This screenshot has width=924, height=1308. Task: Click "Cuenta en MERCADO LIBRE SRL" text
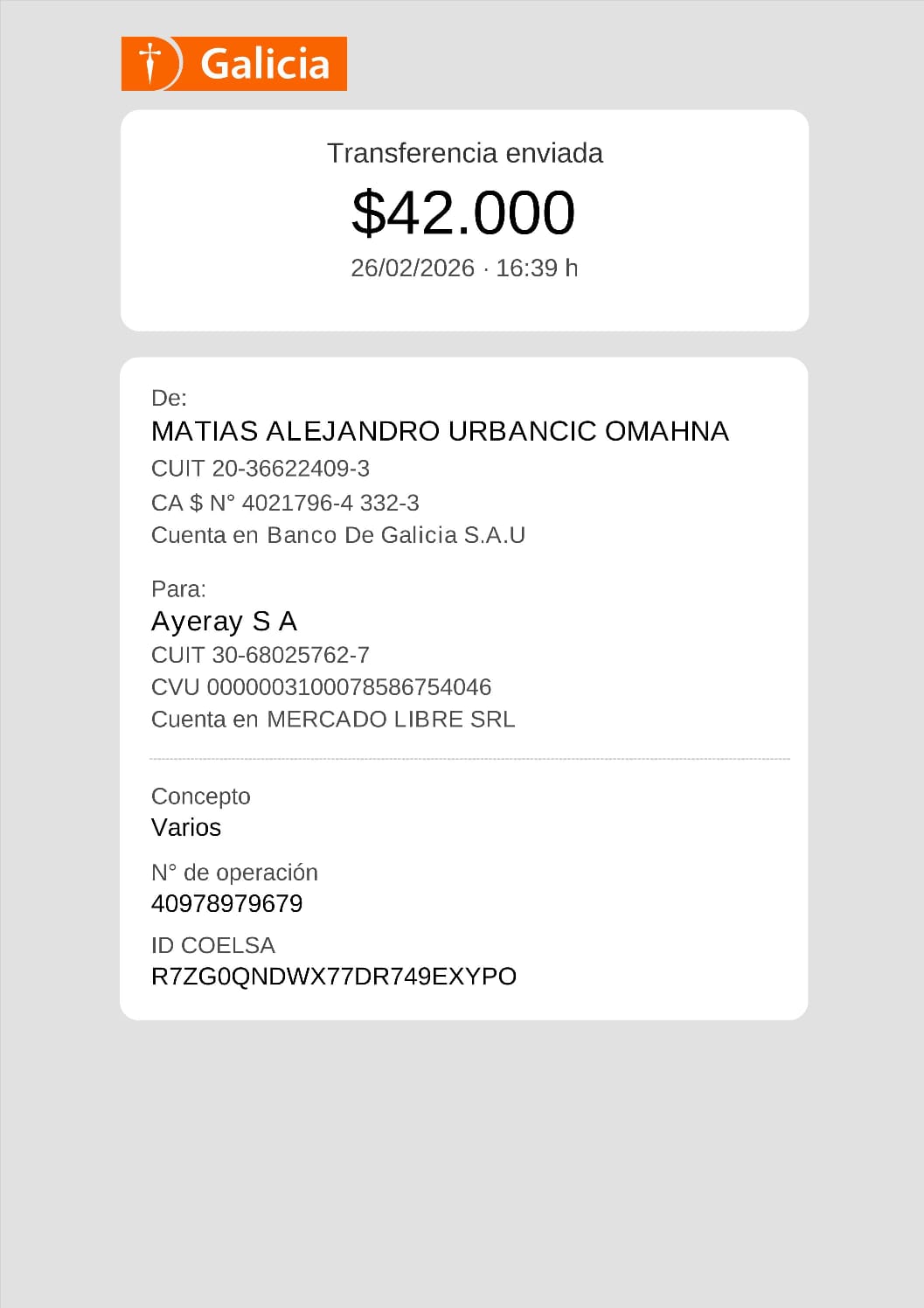(333, 719)
